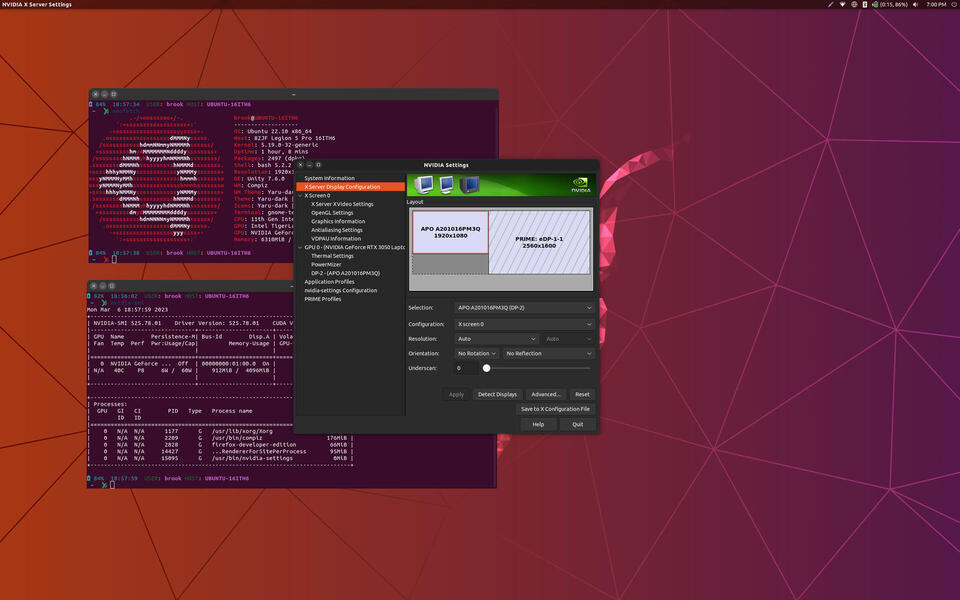Click the Underscan value field
This screenshot has height=600, width=960.
[x=465, y=368]
